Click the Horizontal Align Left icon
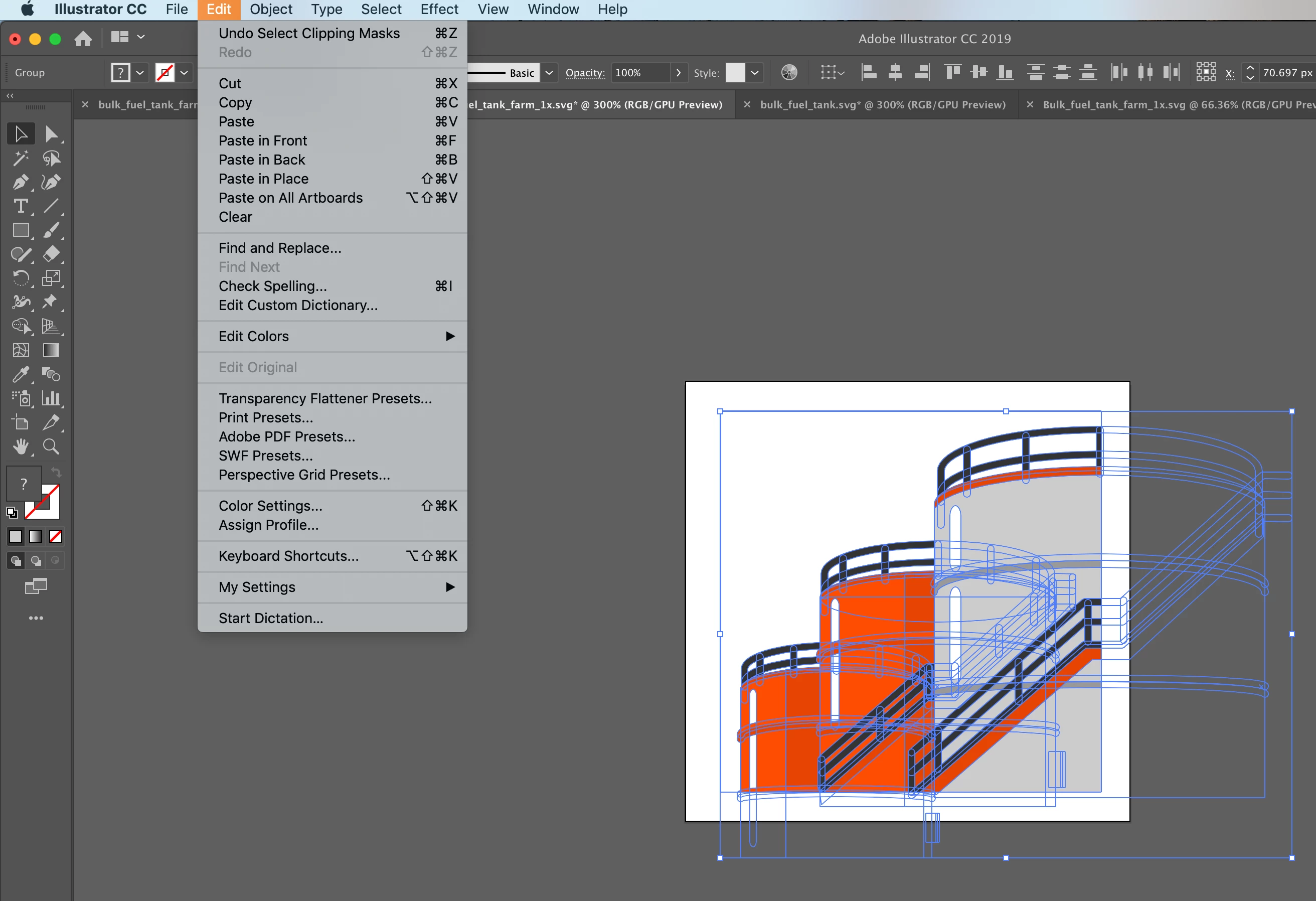The height and width of the screenshot is (901, 1316). [868, 72]
